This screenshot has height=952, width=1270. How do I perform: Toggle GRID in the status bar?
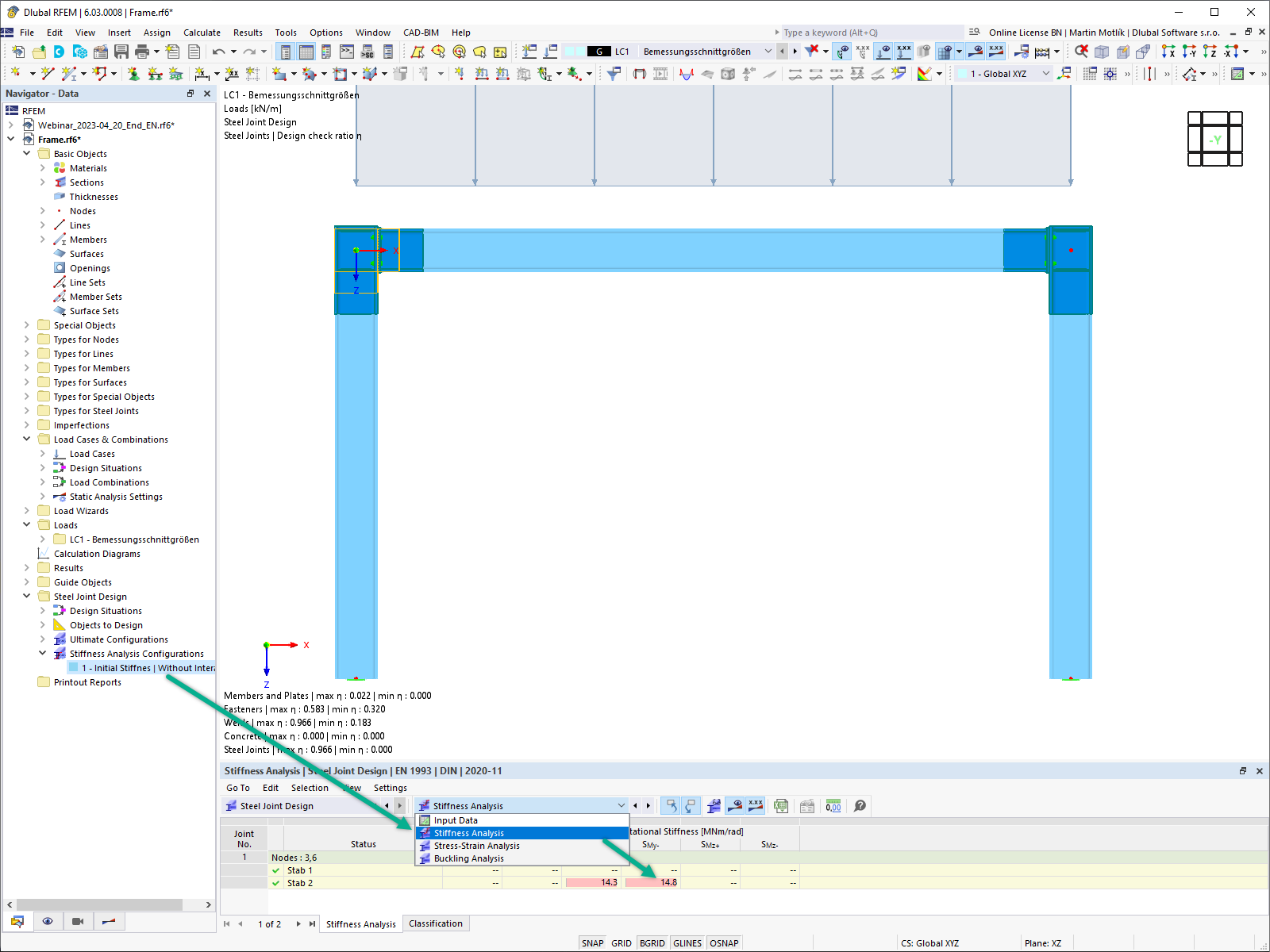tap(622, 942)
